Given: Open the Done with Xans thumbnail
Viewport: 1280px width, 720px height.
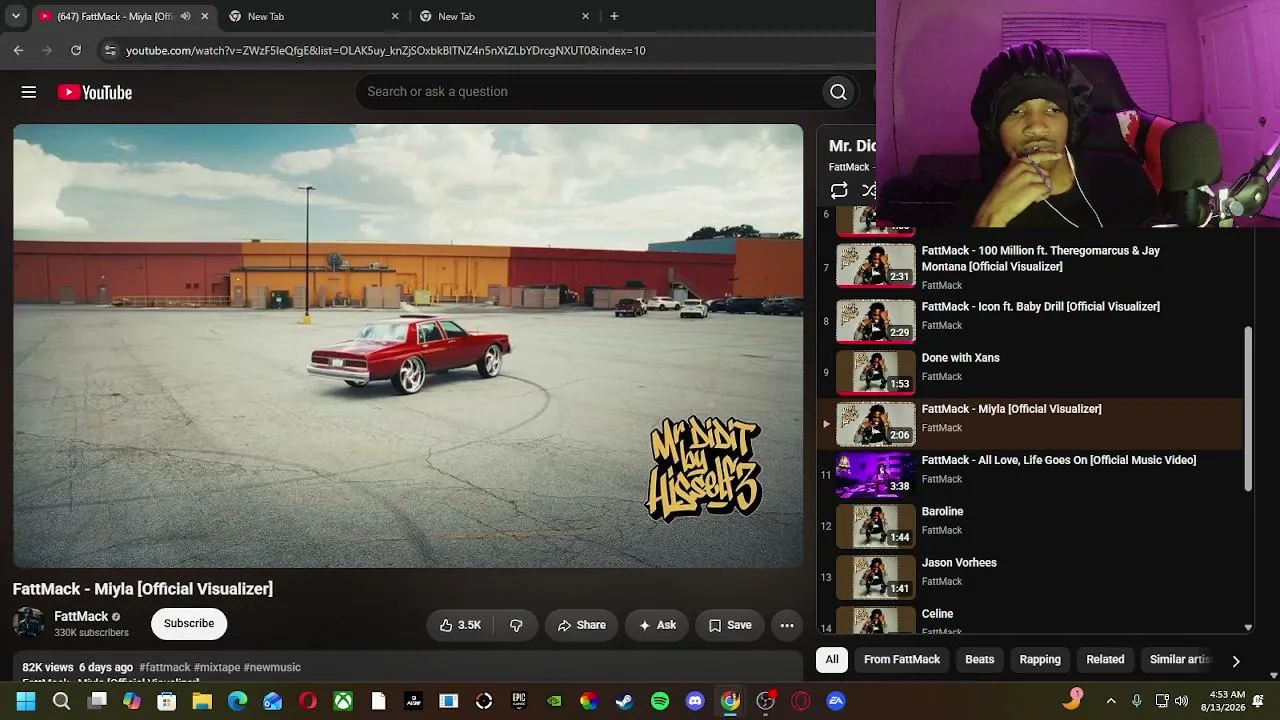Looking at the screenshot, I should pyautogui.click(x=876, y=372).
